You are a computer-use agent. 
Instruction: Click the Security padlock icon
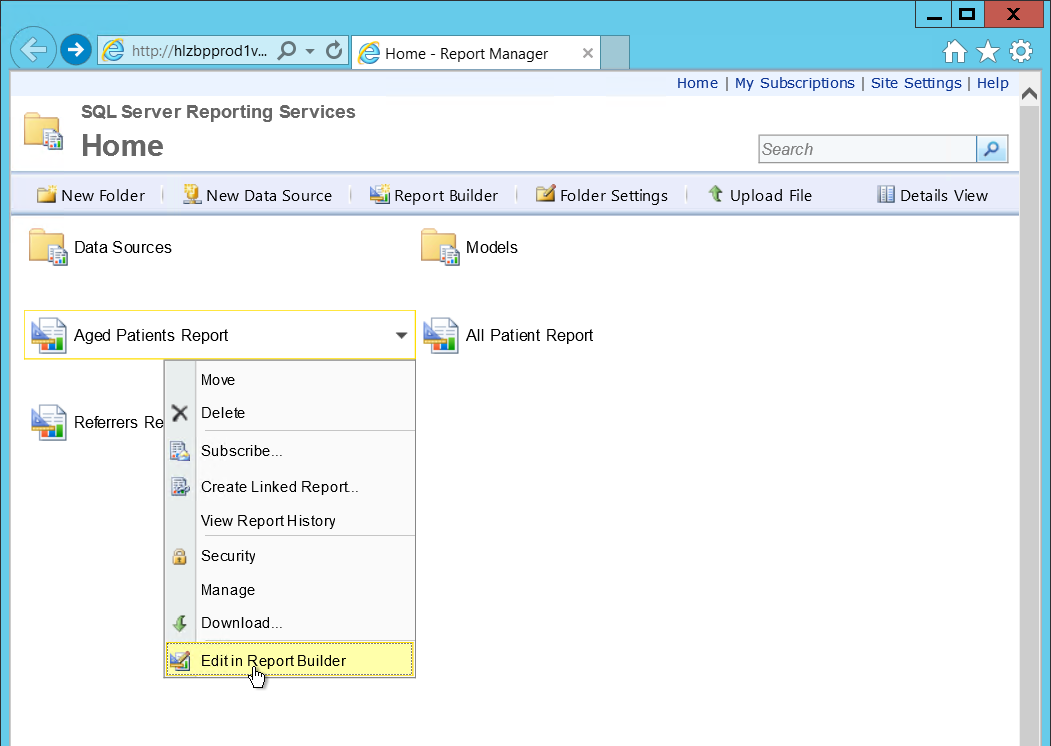[179, 556]
